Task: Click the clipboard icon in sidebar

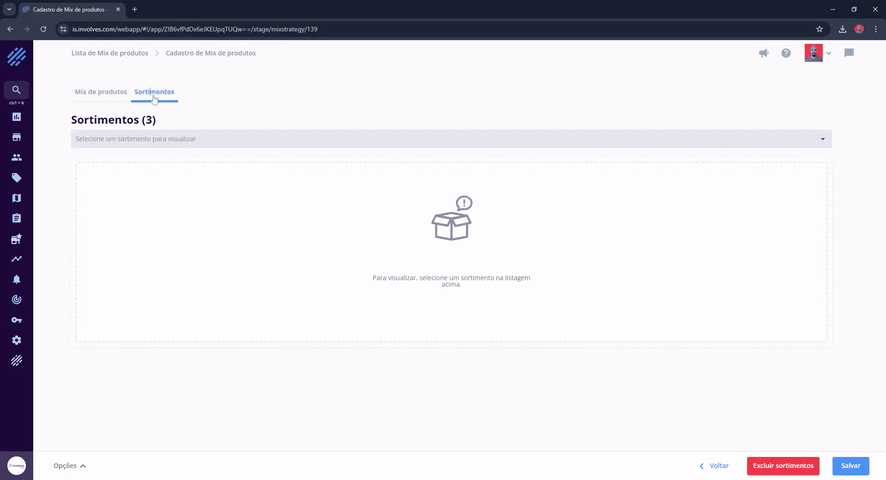Action: (x=16, y=218)
